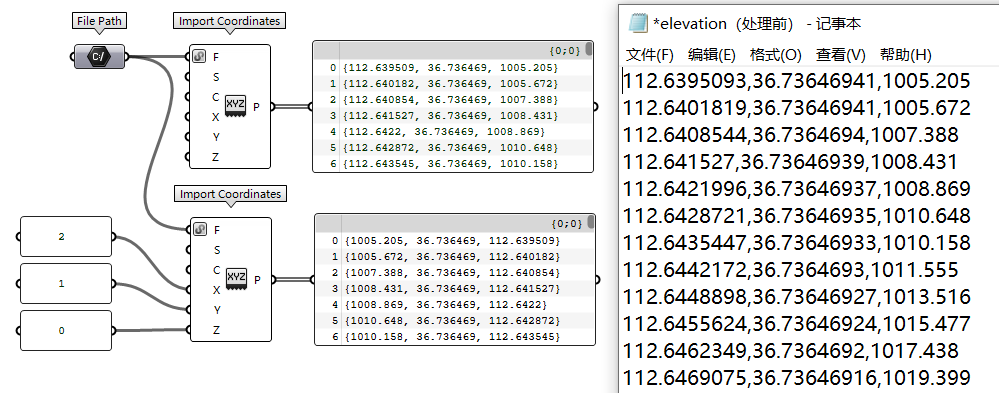Click the P output on lower Import Coordinates
Viewport: 999px width, 393px height.
click(257, 279)
